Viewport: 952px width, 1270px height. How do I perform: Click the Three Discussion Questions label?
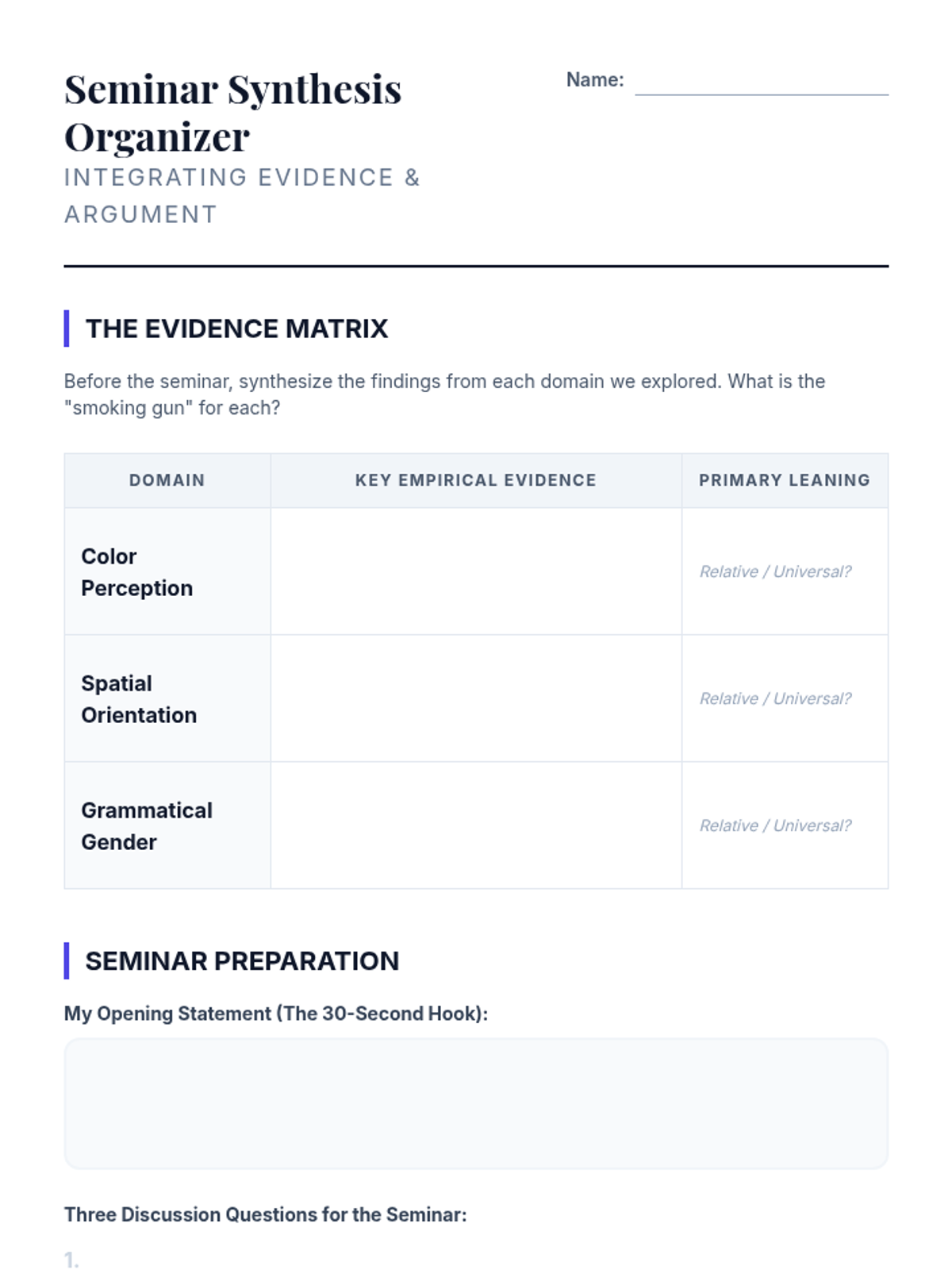pos(265,1214)
